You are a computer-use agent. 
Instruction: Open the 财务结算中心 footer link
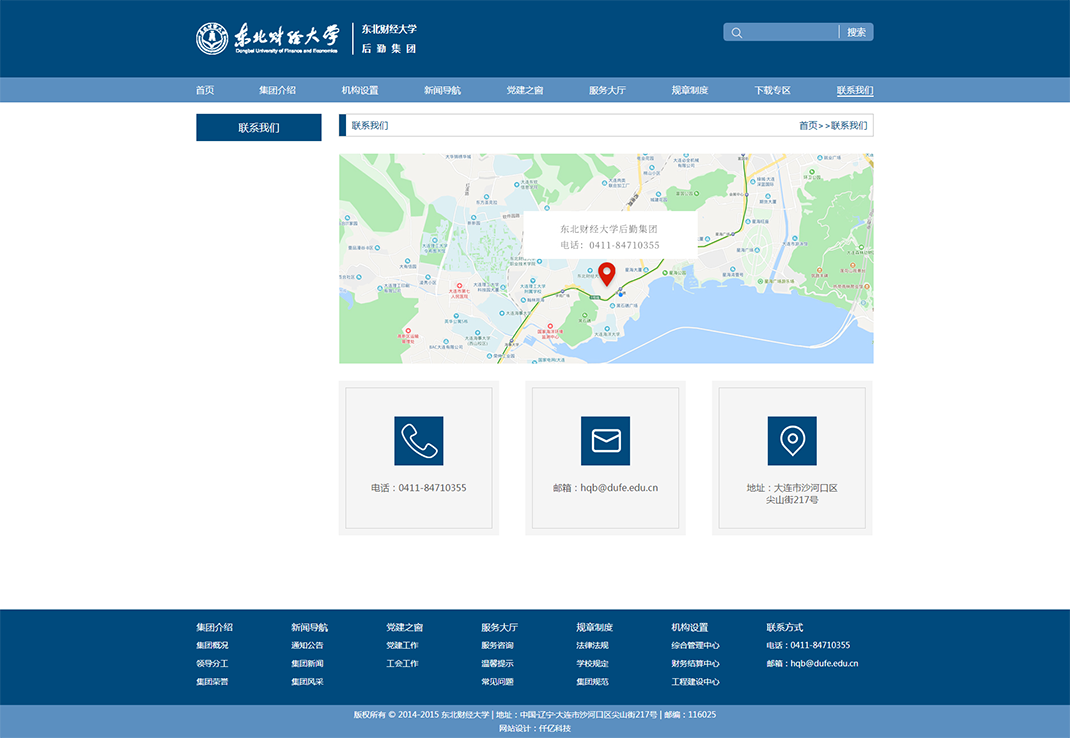[695, 664]
